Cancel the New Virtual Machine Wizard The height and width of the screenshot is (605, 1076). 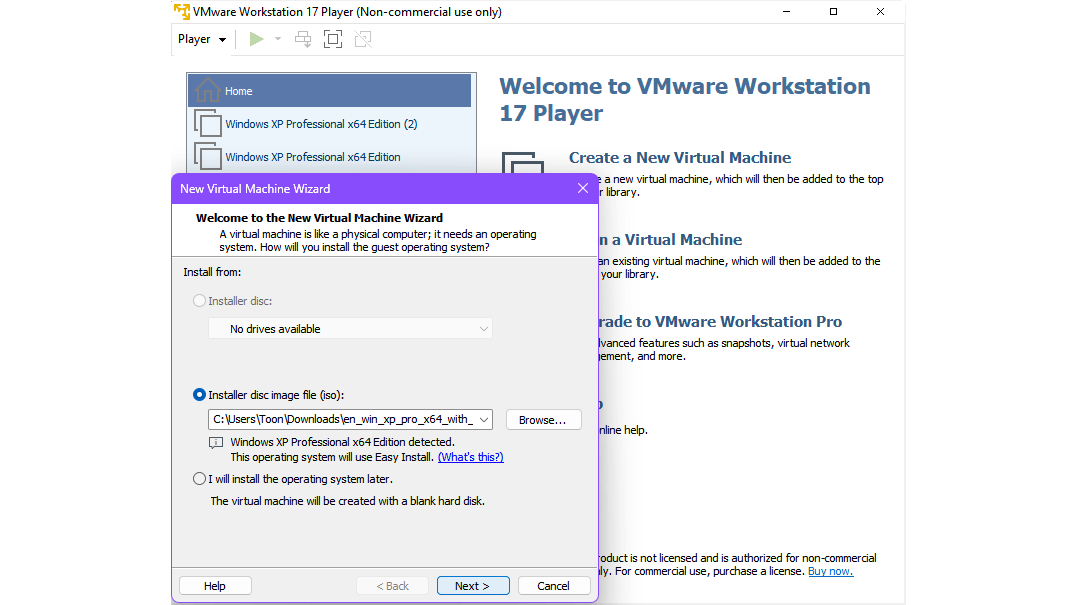click(553, 586)
